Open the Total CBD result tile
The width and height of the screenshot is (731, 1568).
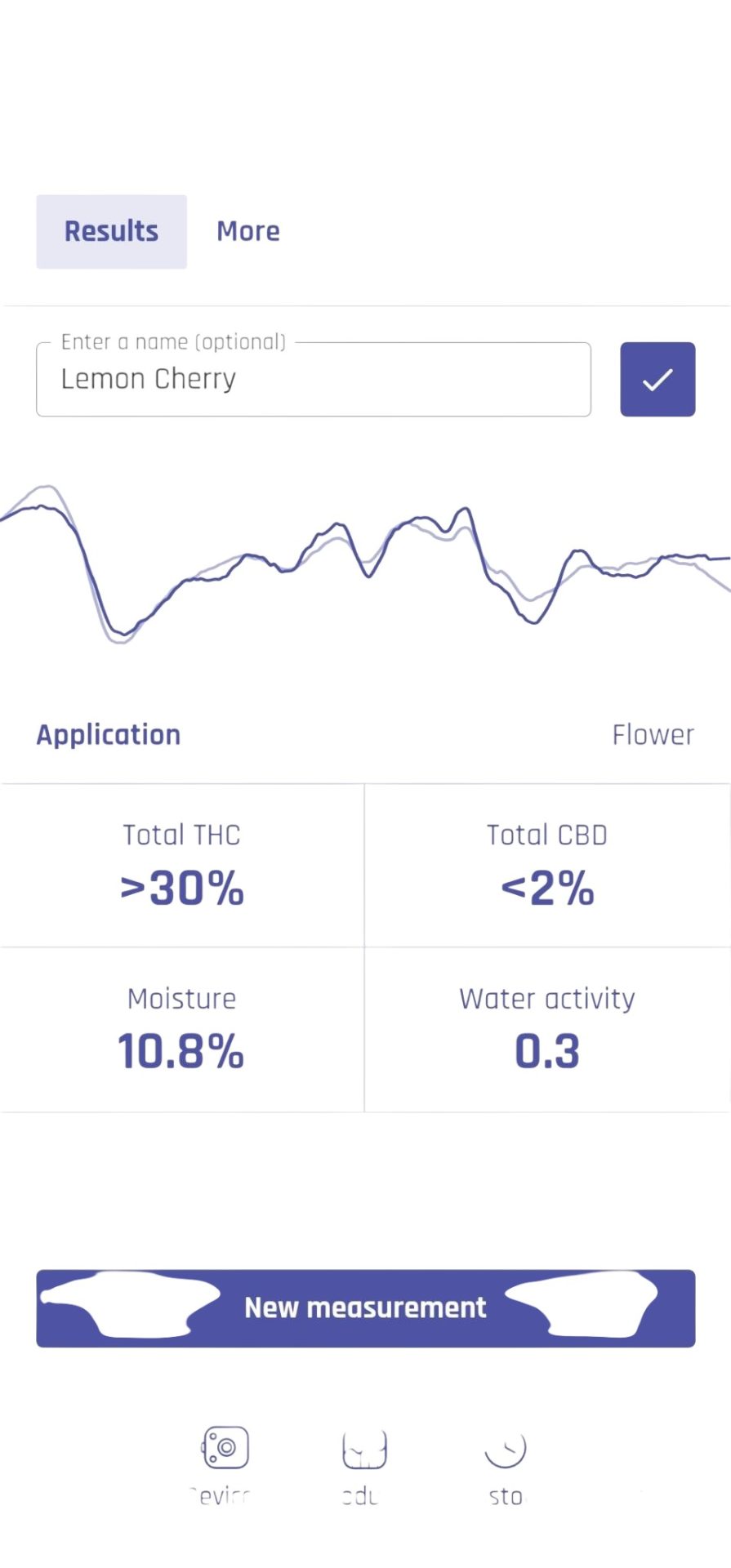[x=547, y=866]
